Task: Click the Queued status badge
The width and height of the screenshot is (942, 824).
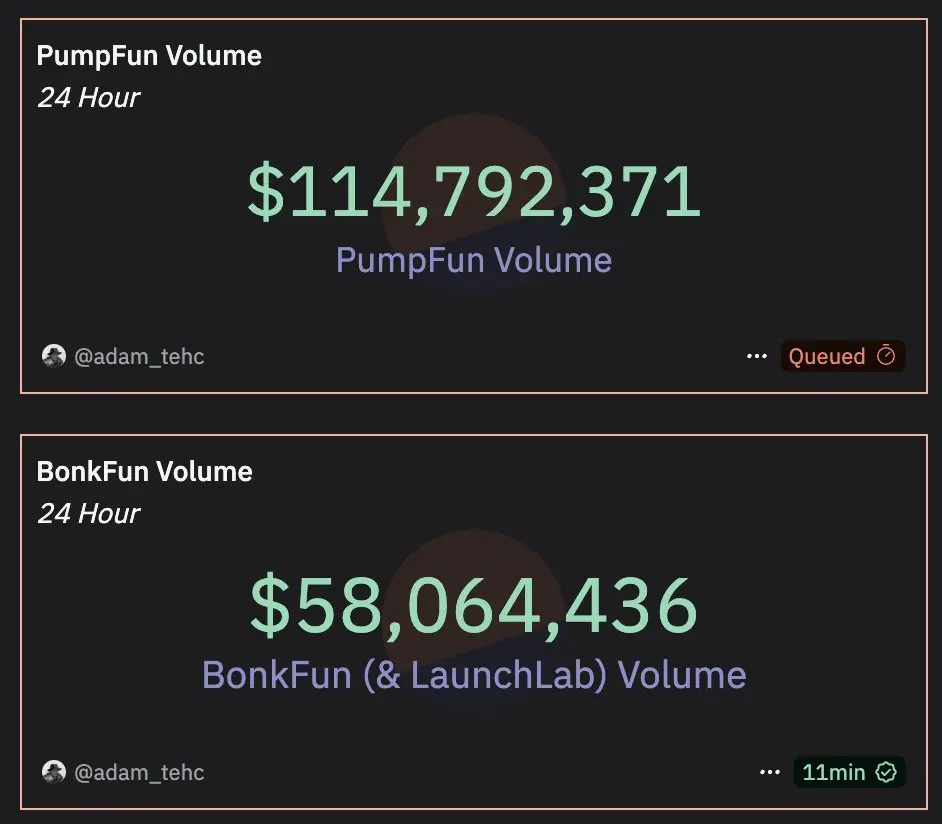Action: [843, 356]
